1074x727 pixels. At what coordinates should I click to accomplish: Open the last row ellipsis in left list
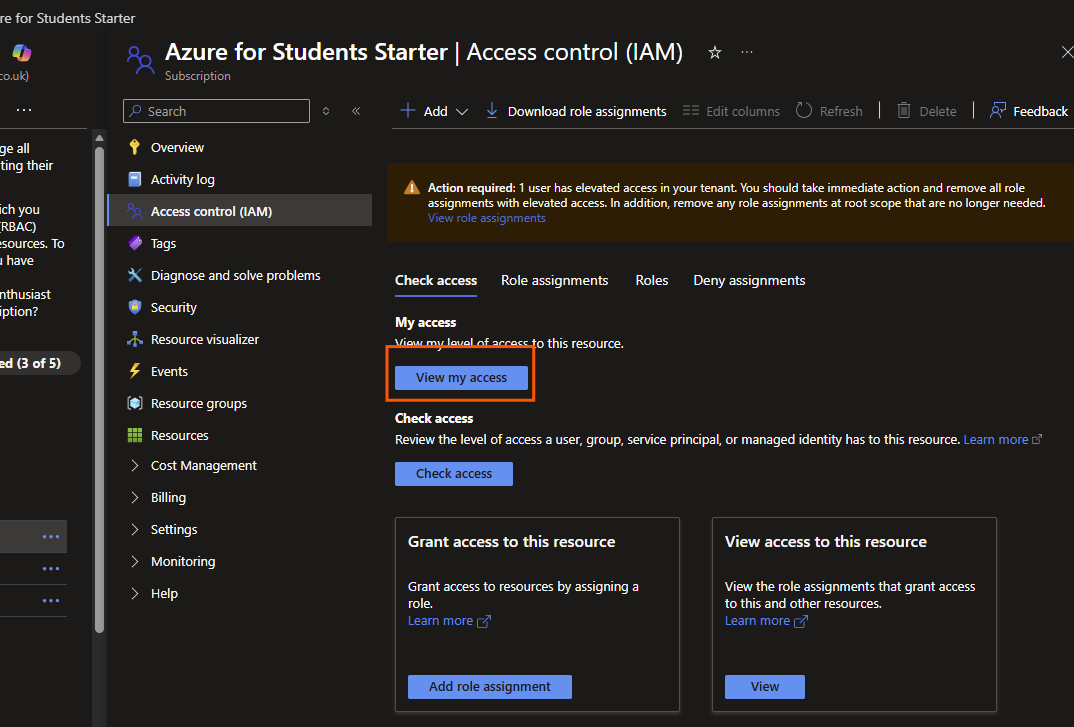coord(51,601)
